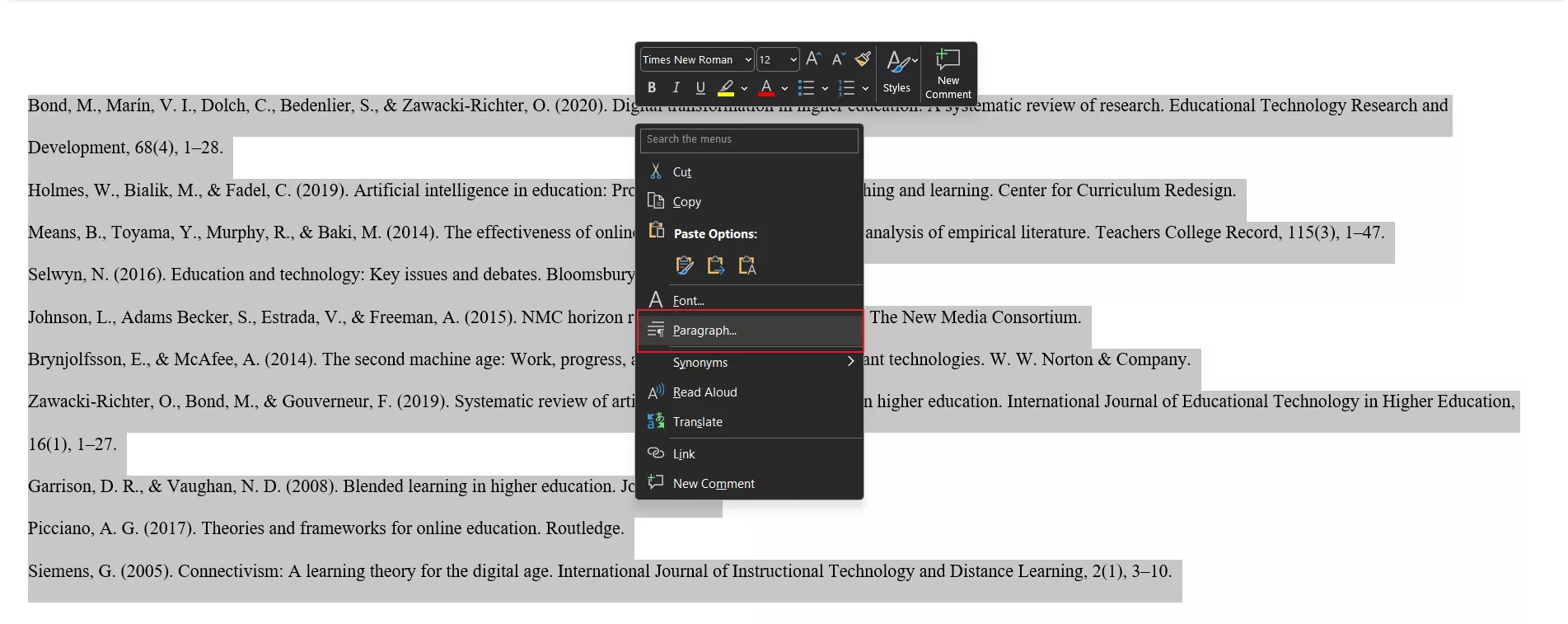Open the numbering library dropdown arrow
This screenshot has height=624, width=1568.
click(865, 88)
